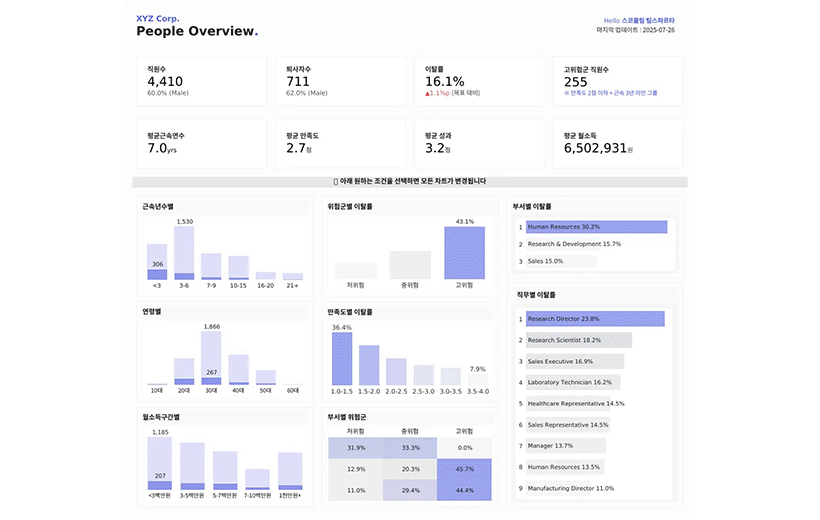The width and height of the screenshot is (820, 520).
Task: Click the 44.4% heatmap cell
Action: tap(464, 490)
